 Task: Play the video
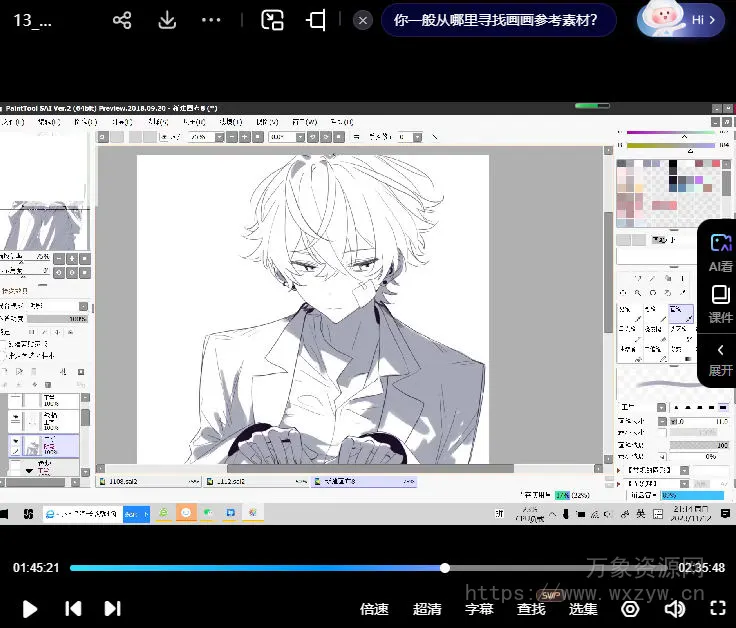tap(30, 608)
